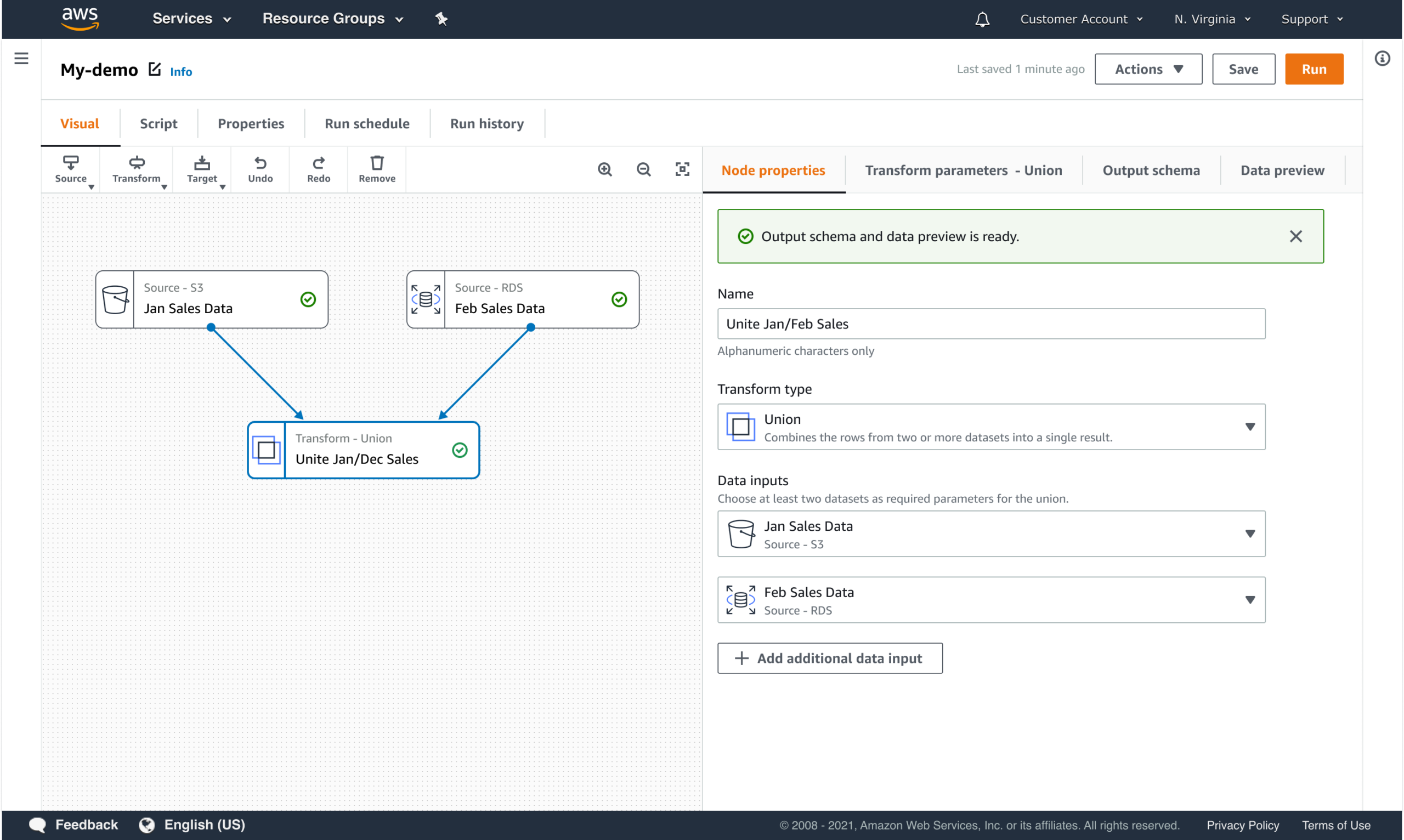Select the Feb Sales Data node

pyautogui.click(x=522, y=299)
